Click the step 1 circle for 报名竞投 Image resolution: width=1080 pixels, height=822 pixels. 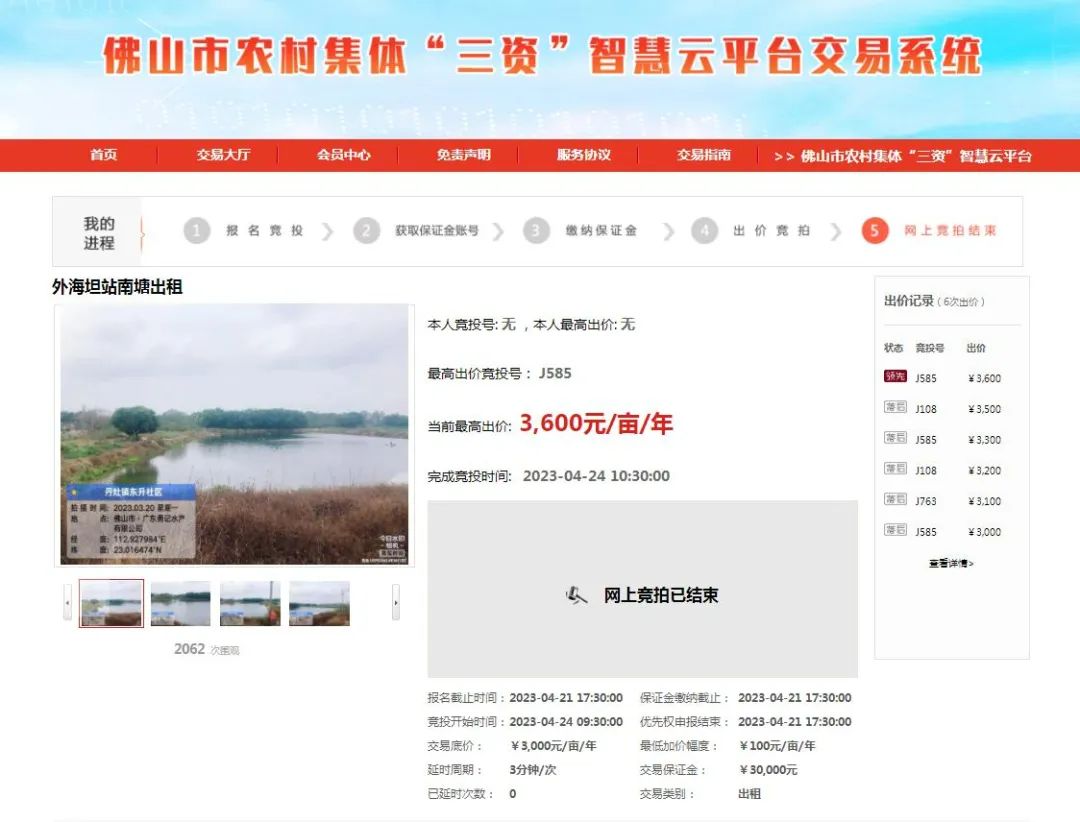click(x=197, y=231)
